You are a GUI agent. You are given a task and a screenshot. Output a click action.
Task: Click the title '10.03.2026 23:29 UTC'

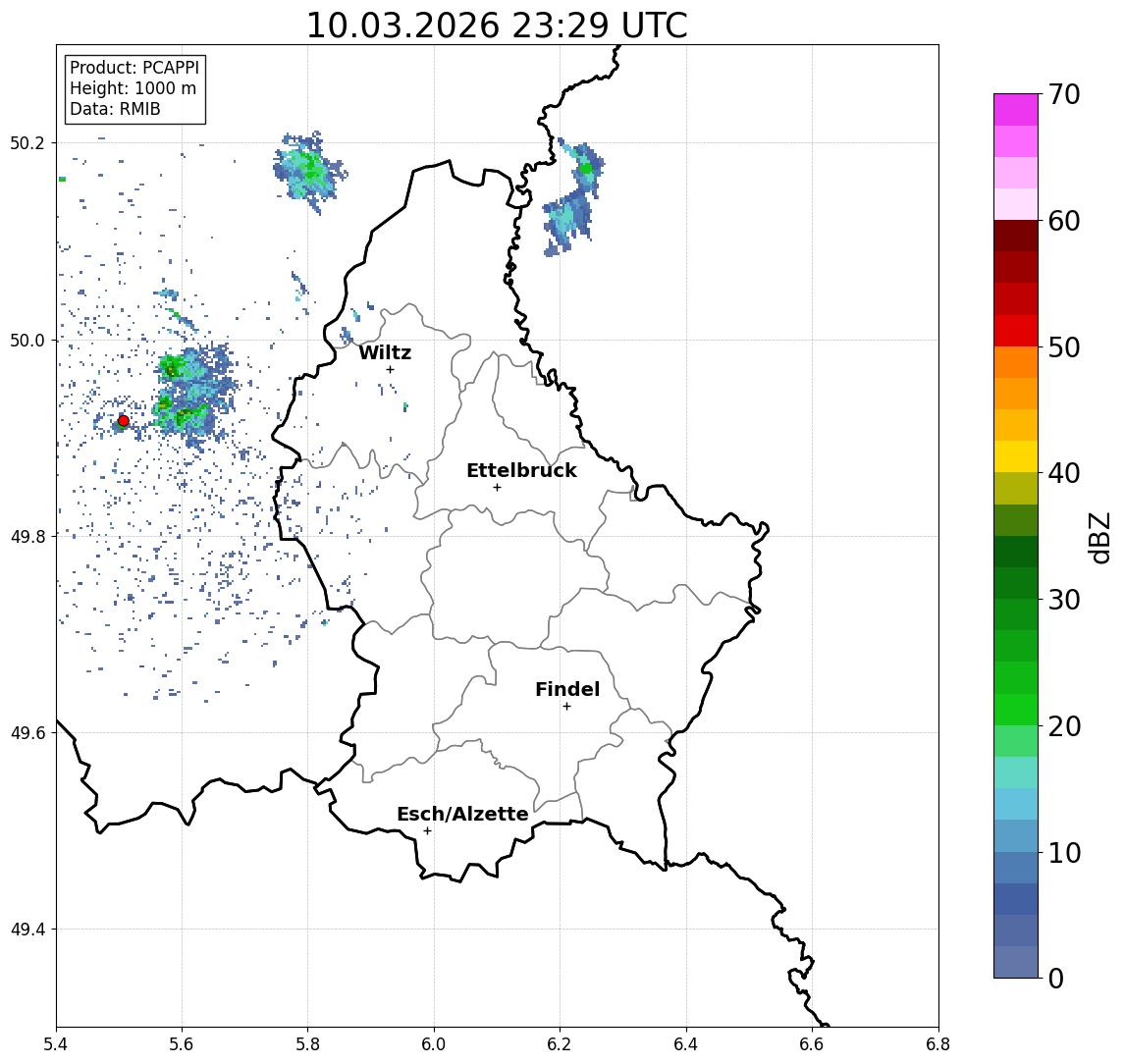(x=497, y=26)
